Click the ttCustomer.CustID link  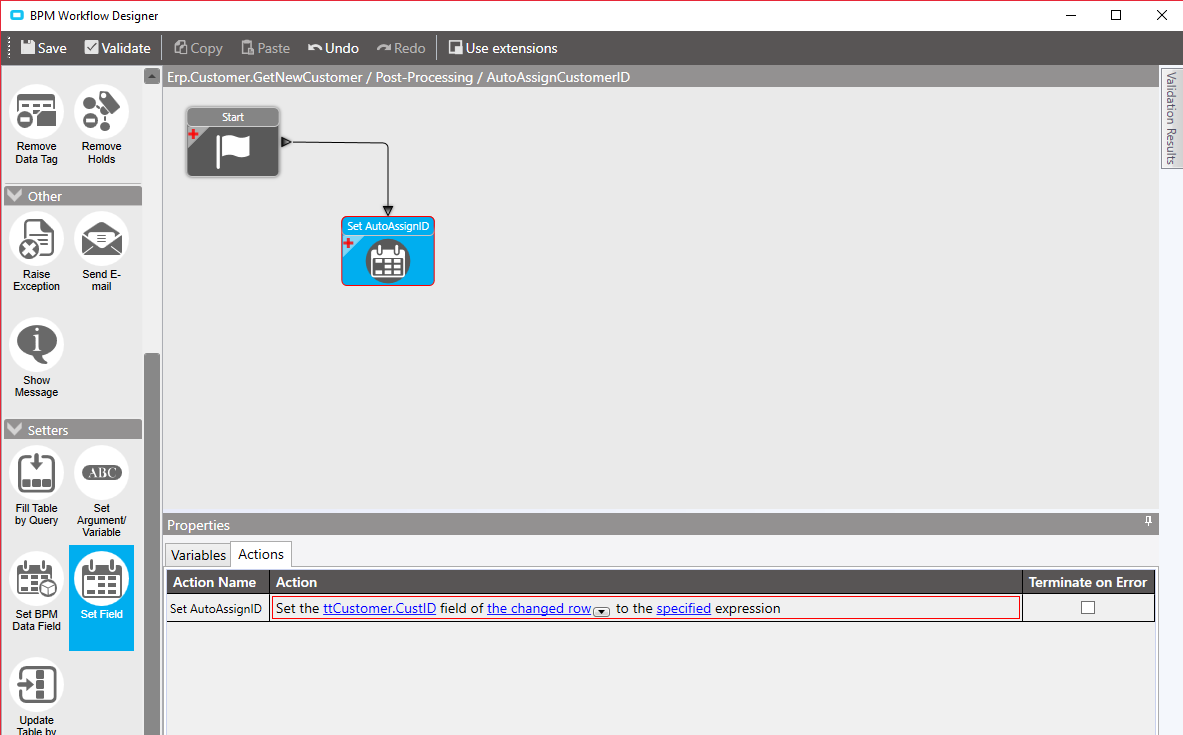[379, 608]
